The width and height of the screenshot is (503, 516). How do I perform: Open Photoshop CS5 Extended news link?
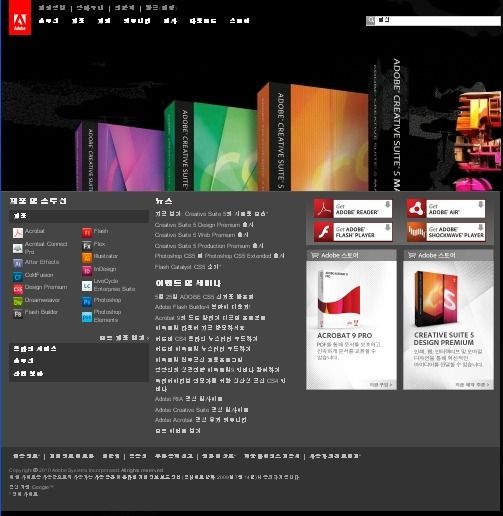pyautogui.click(x=220, y=256)
